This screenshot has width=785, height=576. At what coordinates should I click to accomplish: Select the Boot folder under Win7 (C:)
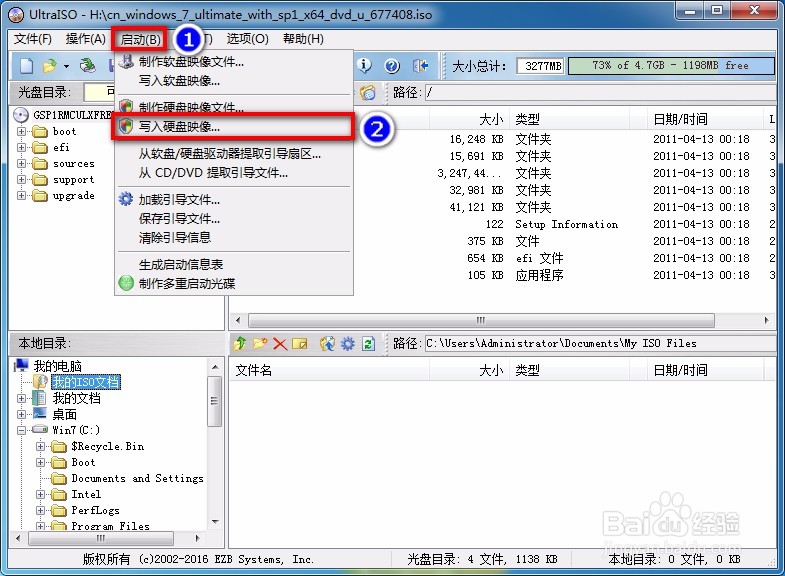pyautogui.click(x=83, y=462)
